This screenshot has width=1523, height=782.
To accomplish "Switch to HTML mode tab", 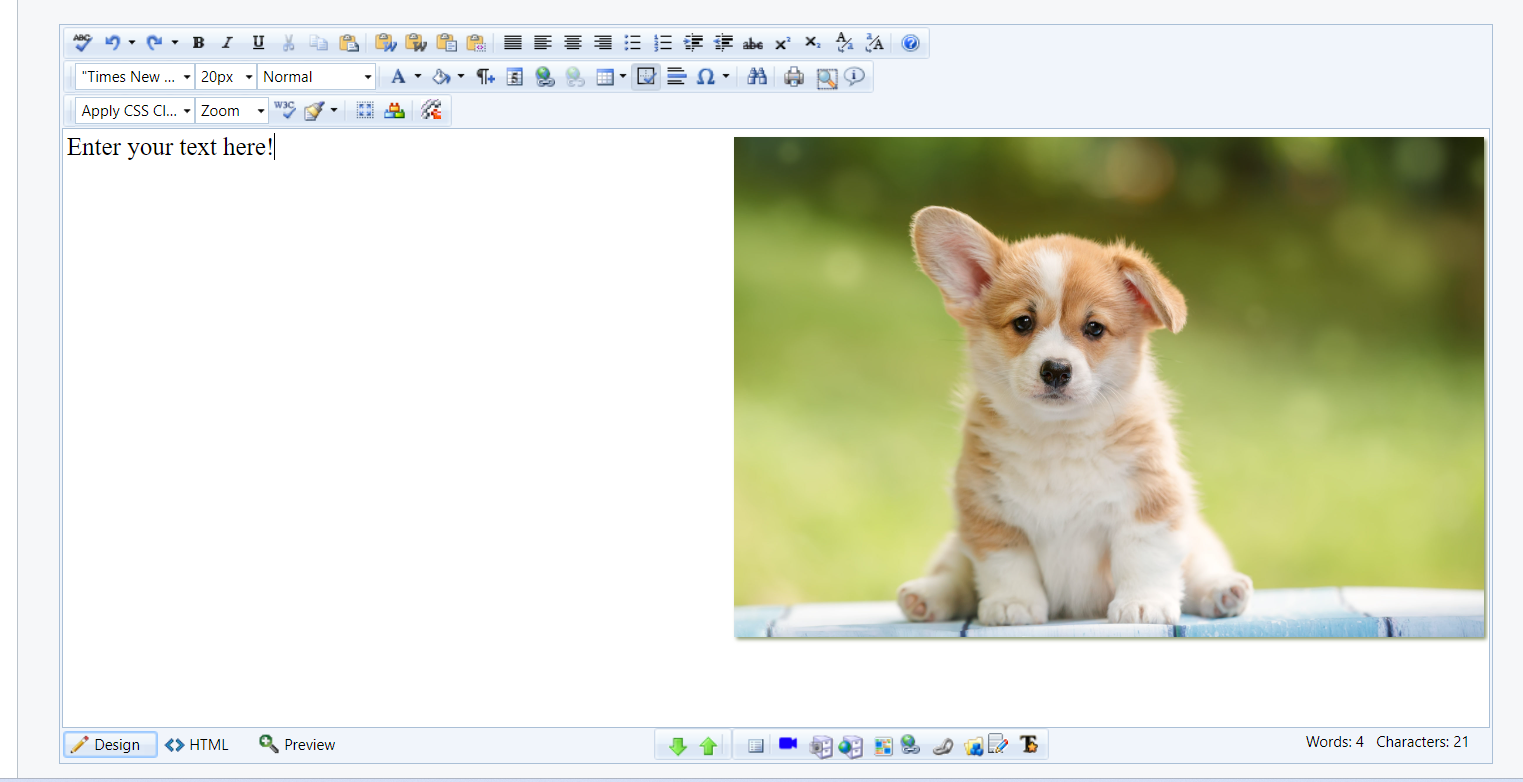I will (x=197, y=745).
